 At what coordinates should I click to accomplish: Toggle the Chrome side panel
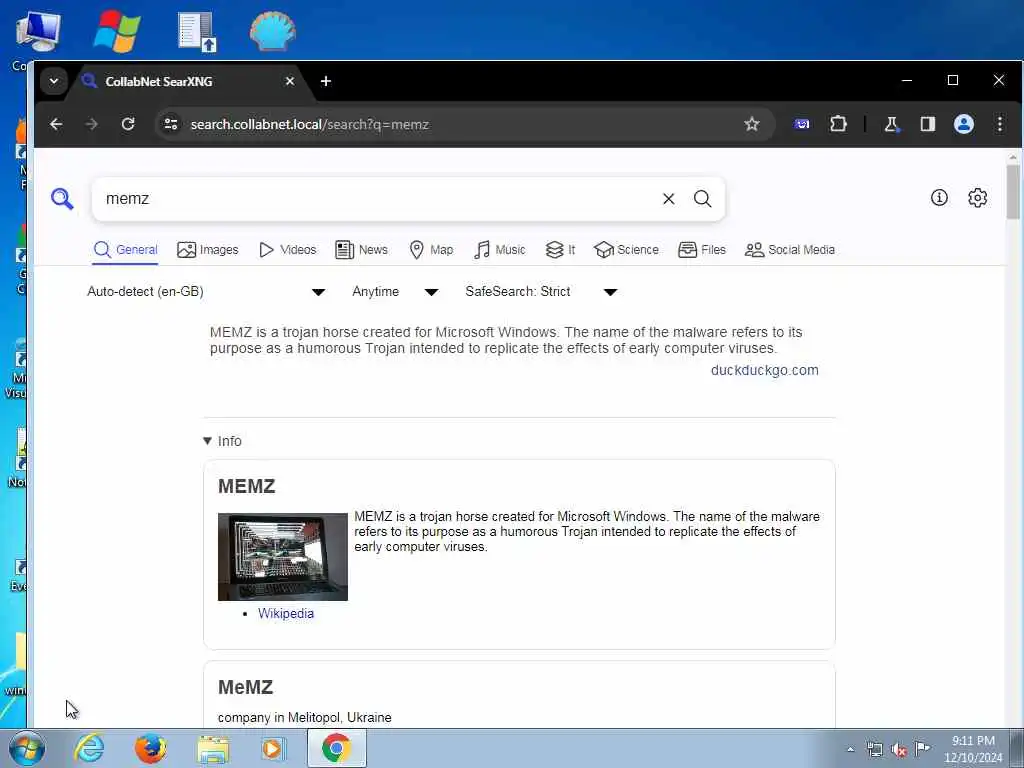[x=927, y=124]
